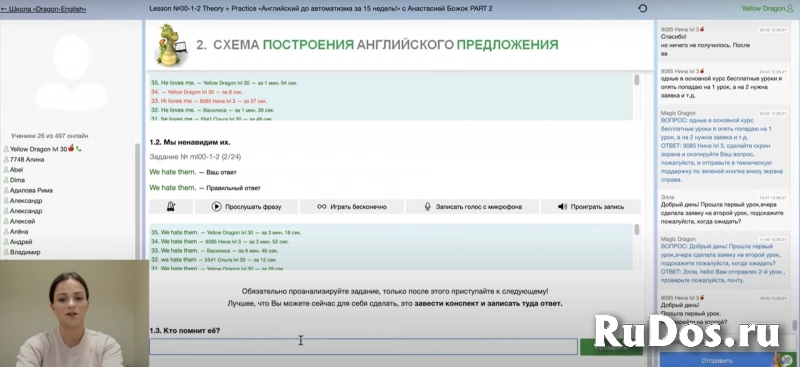Click the metronome icon button
Screen dimensions: 800x367
171,207
